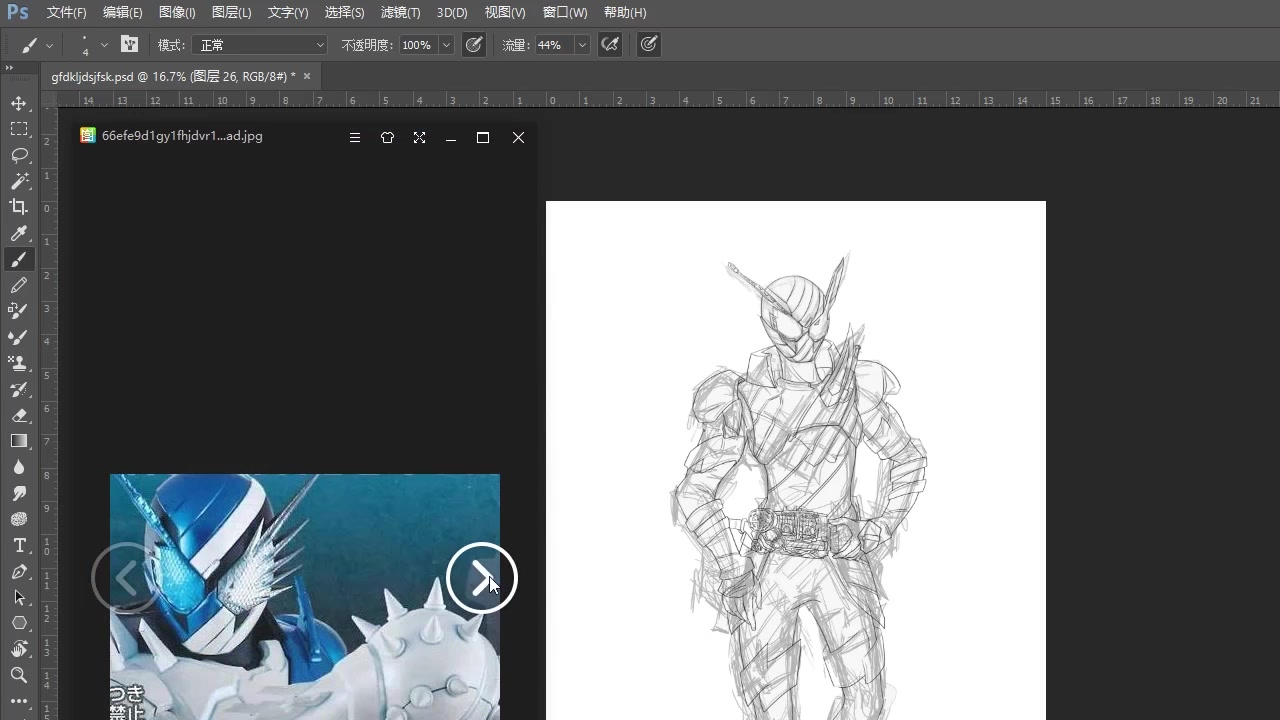
Task: Click the Photoshop Ps logo
Action: 18,12
